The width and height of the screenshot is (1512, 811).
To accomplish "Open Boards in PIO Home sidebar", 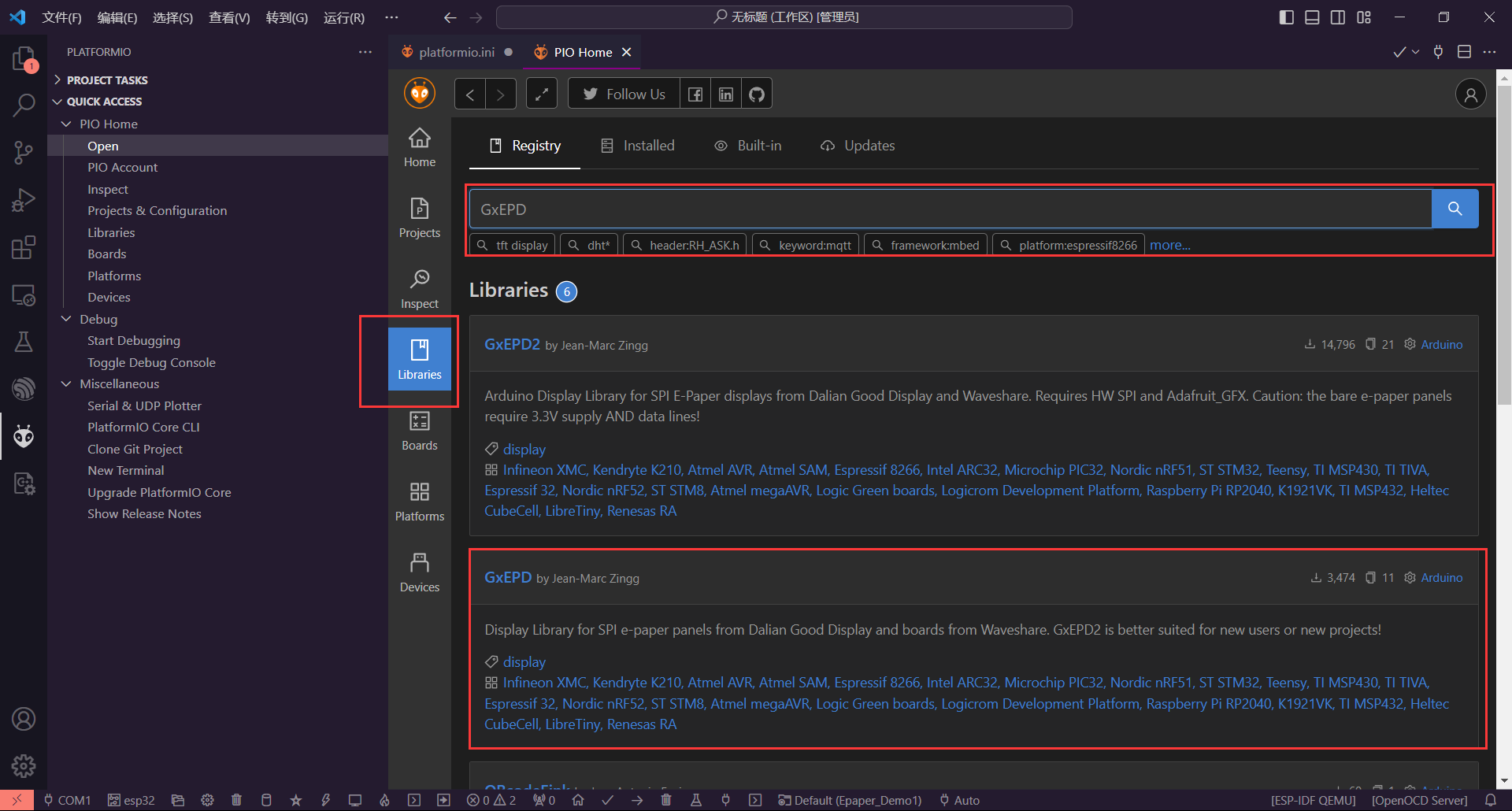I will (x=420, y=431).
